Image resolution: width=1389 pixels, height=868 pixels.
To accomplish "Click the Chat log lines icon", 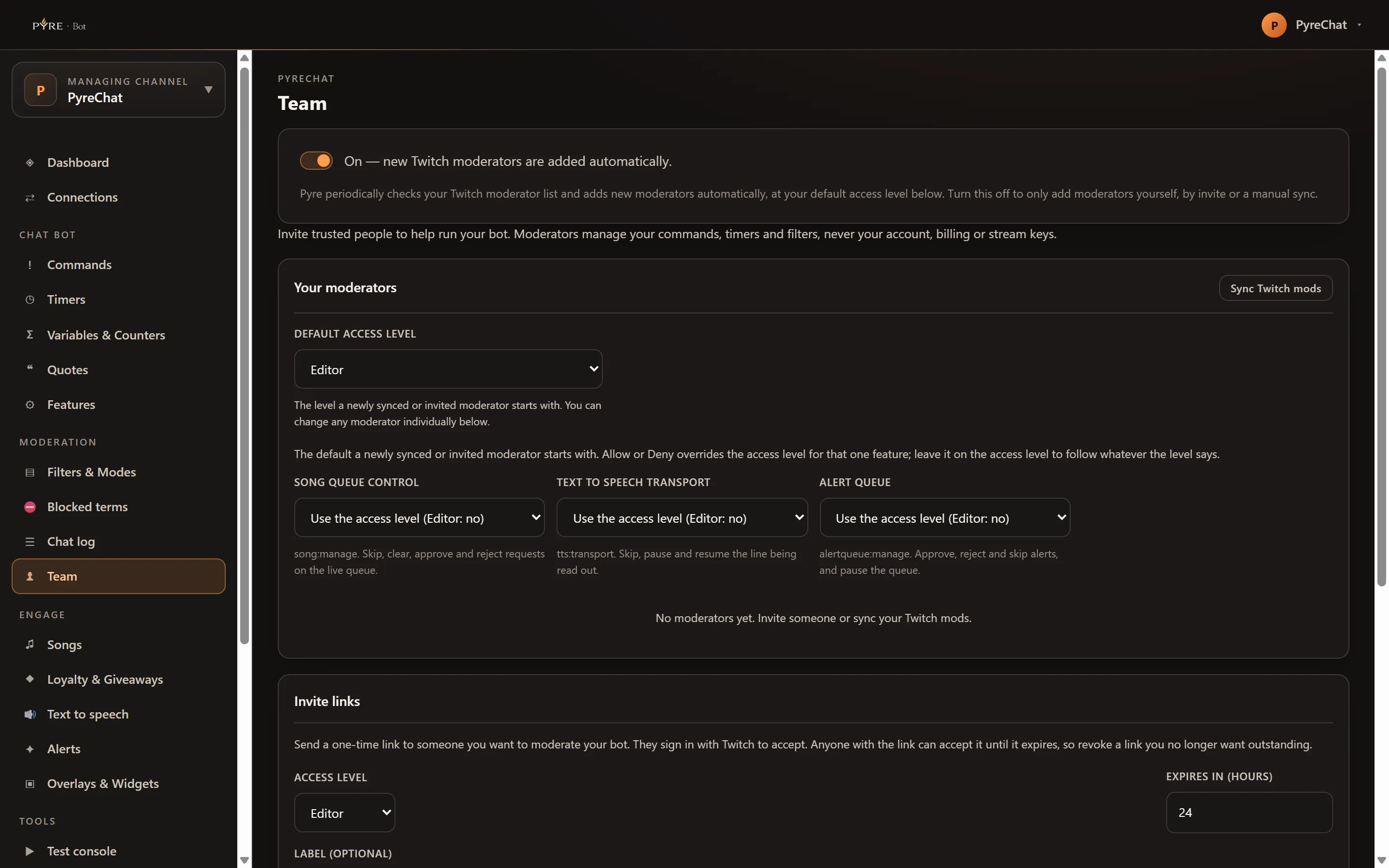I will click(x=30, y=542).
